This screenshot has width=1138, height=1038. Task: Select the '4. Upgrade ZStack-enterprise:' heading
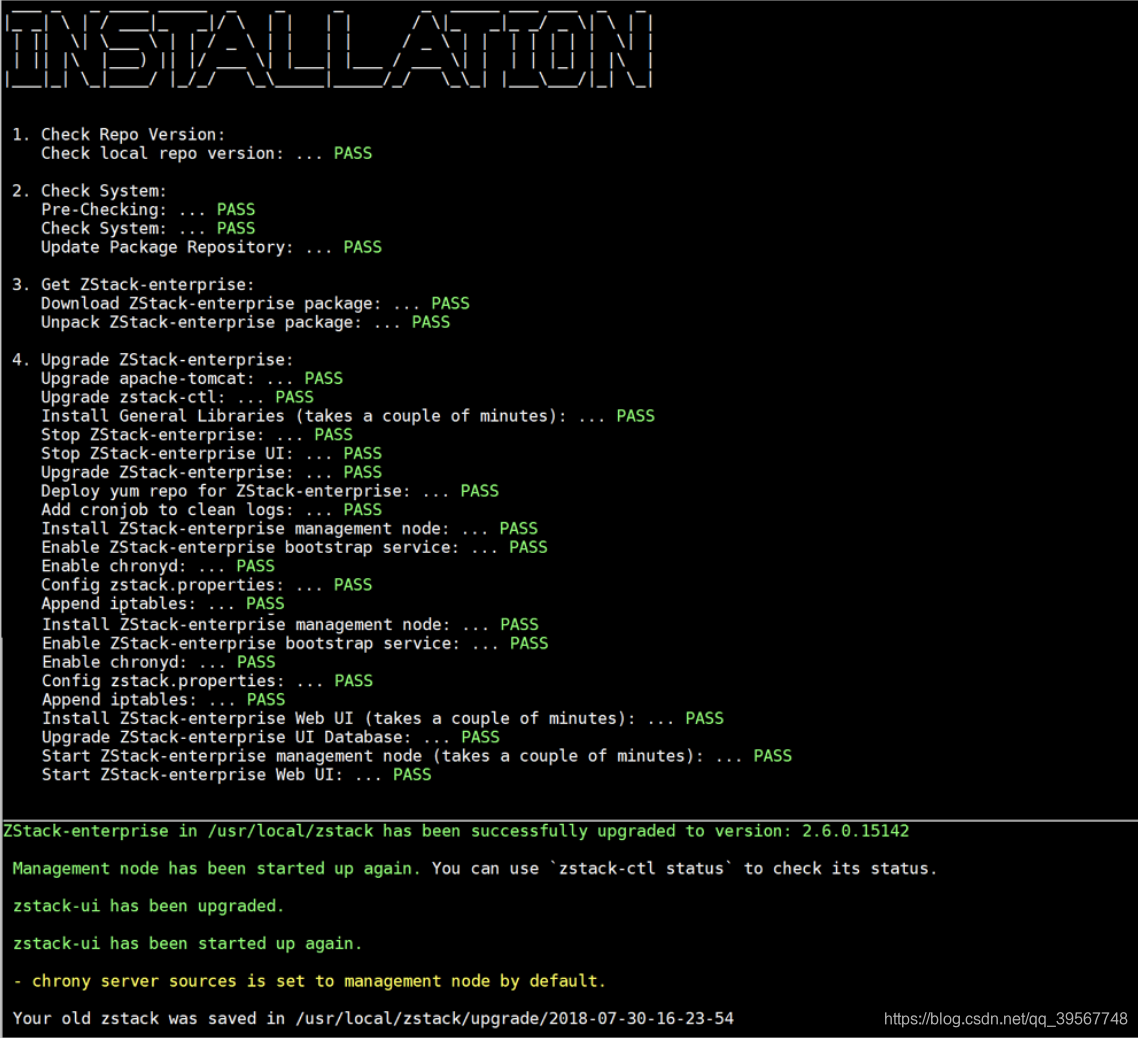(x=152, y=360)
